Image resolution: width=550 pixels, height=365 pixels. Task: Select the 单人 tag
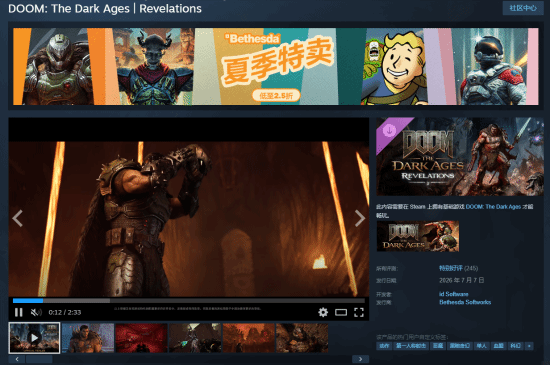click(482, 346)
